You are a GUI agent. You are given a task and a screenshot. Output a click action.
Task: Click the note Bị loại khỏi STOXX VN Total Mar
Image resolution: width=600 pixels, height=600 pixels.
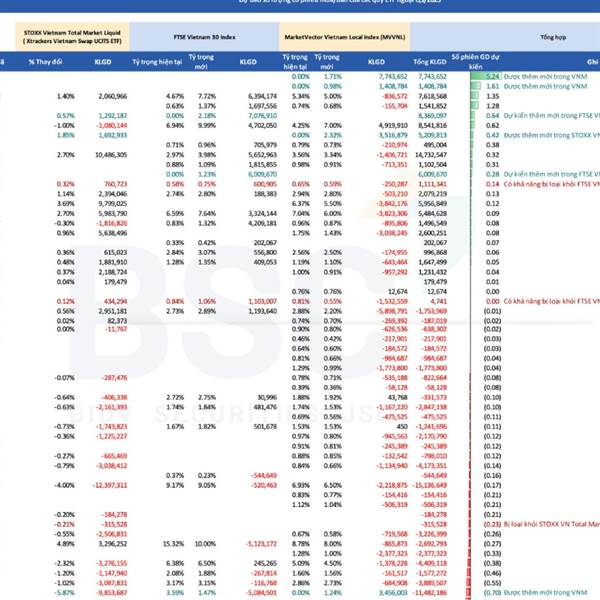pyautogui.click(x=551, y=524)
